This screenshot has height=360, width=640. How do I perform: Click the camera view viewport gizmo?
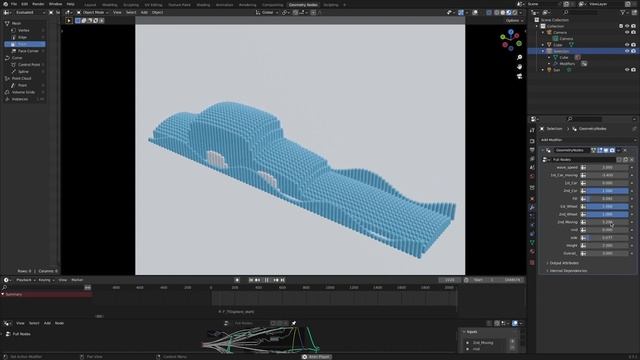pos(519,76)
